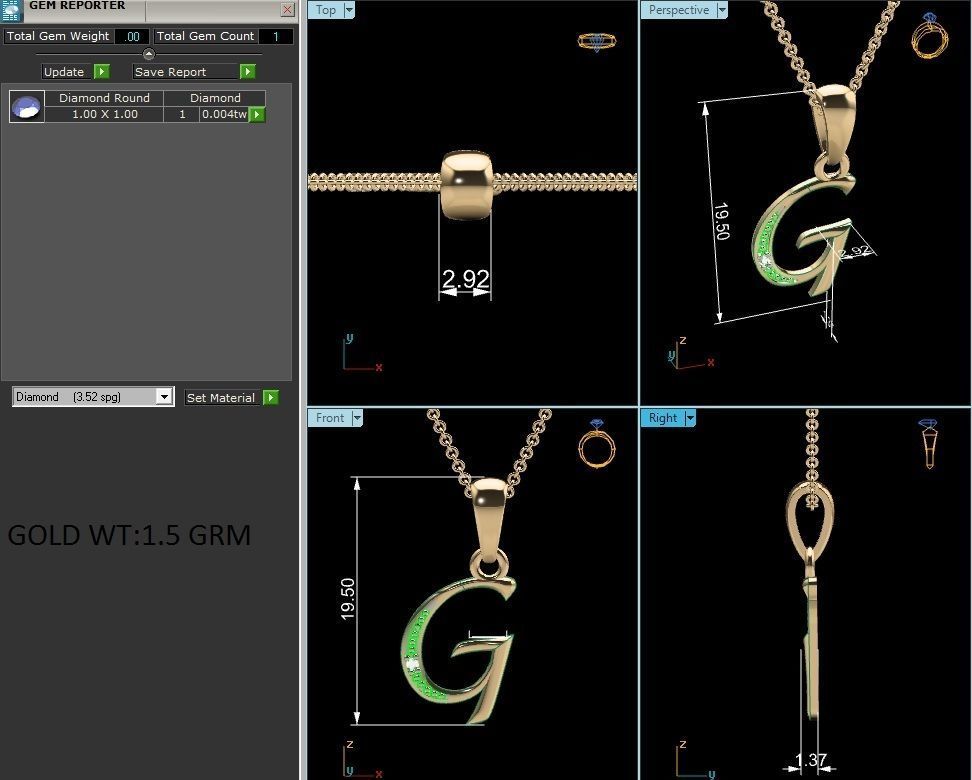The image size is (972, 780).
Task: Open the Perspective viewport dropdown arrow
Action: tap(722, 10)
